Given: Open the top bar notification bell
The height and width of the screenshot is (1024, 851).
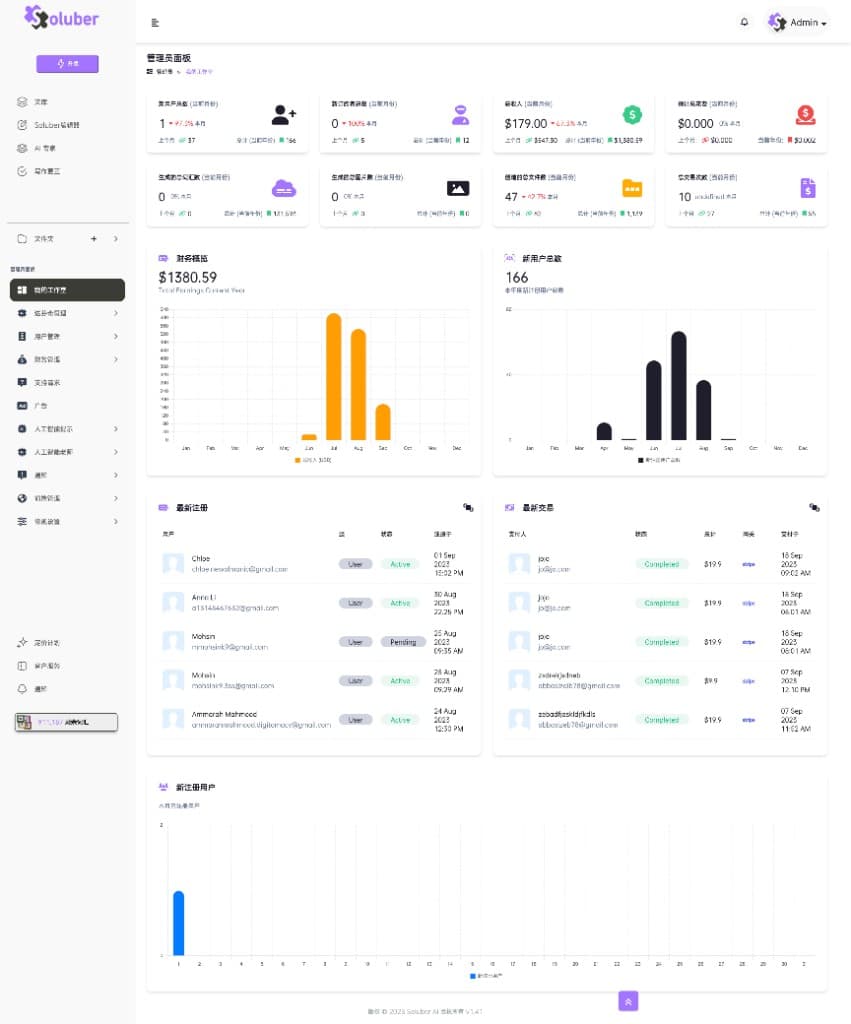Looking at the screenshot, I should pos(744,22).
